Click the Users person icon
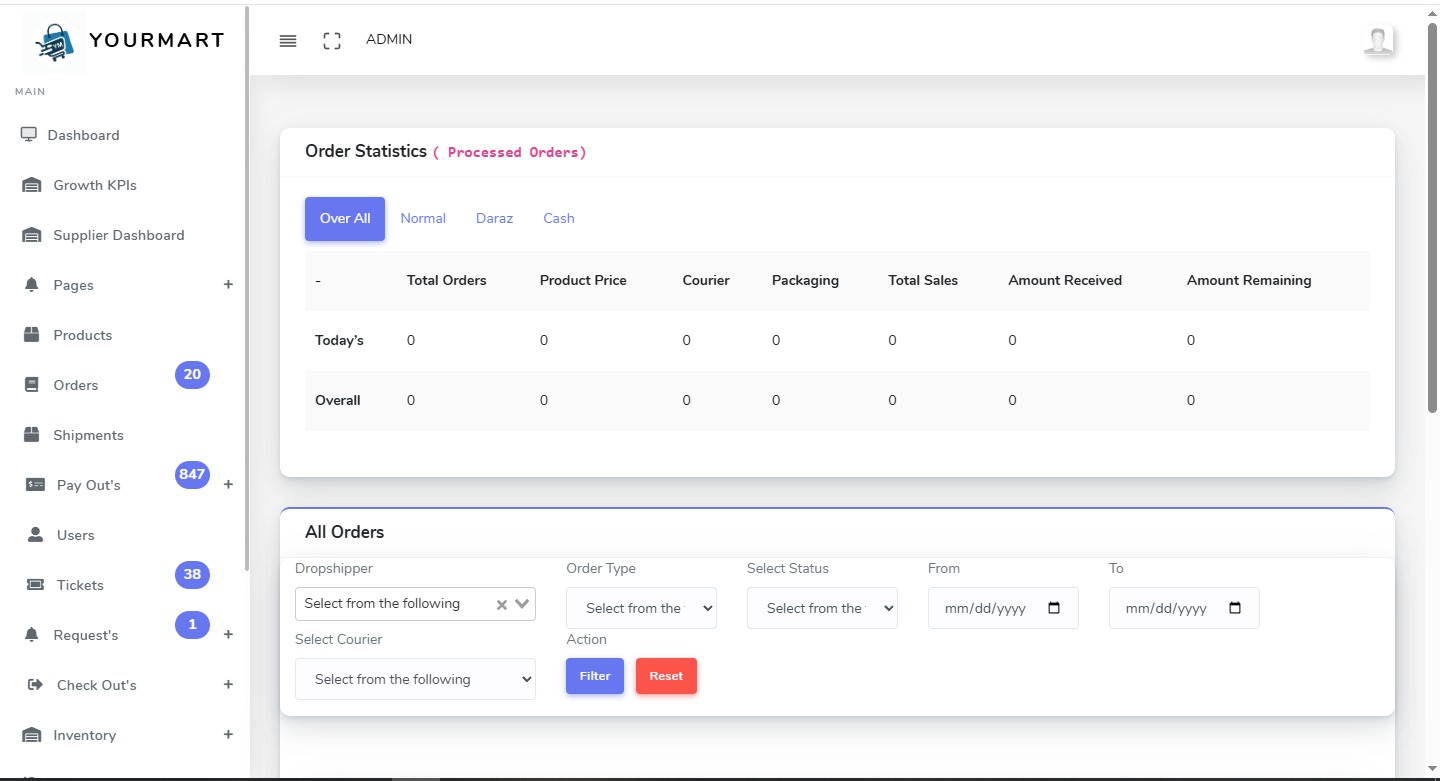The height and width of the screenshot is (781, 1440). tap(35, 535)
